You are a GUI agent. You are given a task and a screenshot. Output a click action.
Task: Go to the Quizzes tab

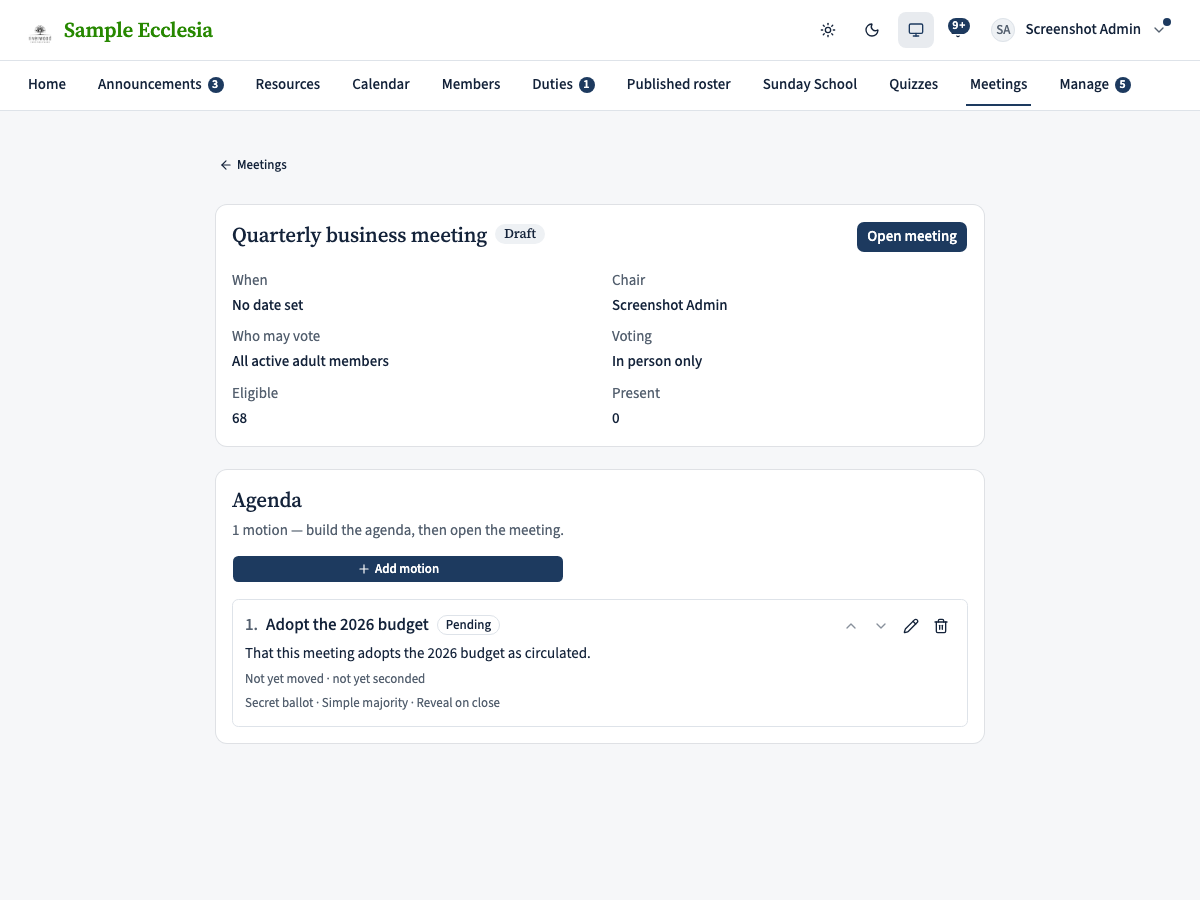point(914,84)
